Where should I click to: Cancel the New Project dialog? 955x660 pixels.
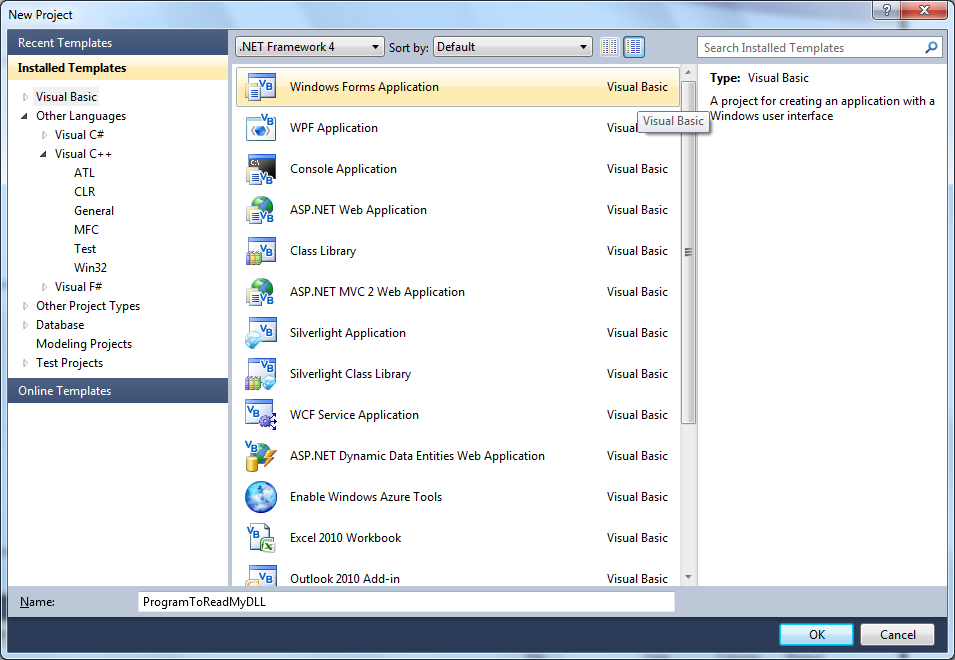click(x=897, y=634)
